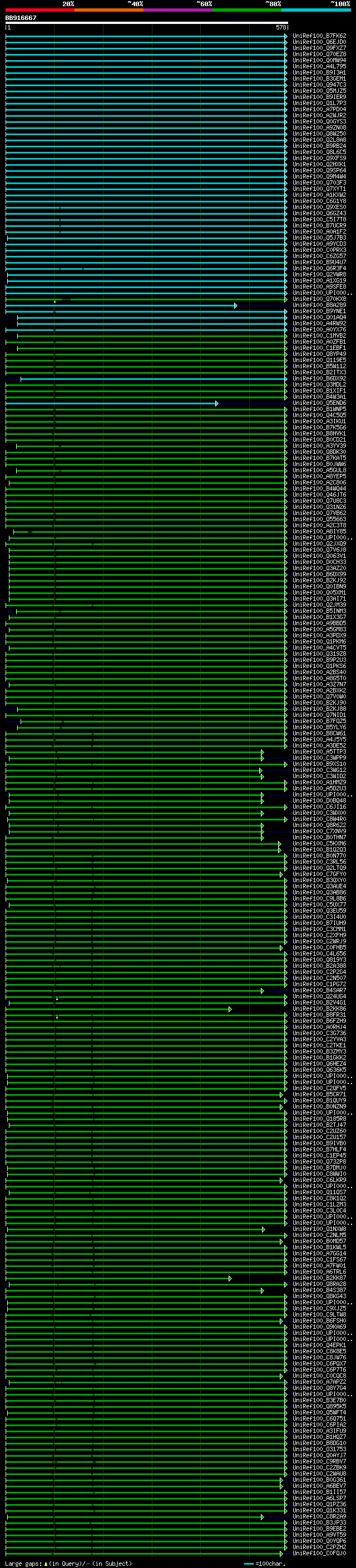Select the UniRef100_B1WNP5 label

(x=319, y=409)
